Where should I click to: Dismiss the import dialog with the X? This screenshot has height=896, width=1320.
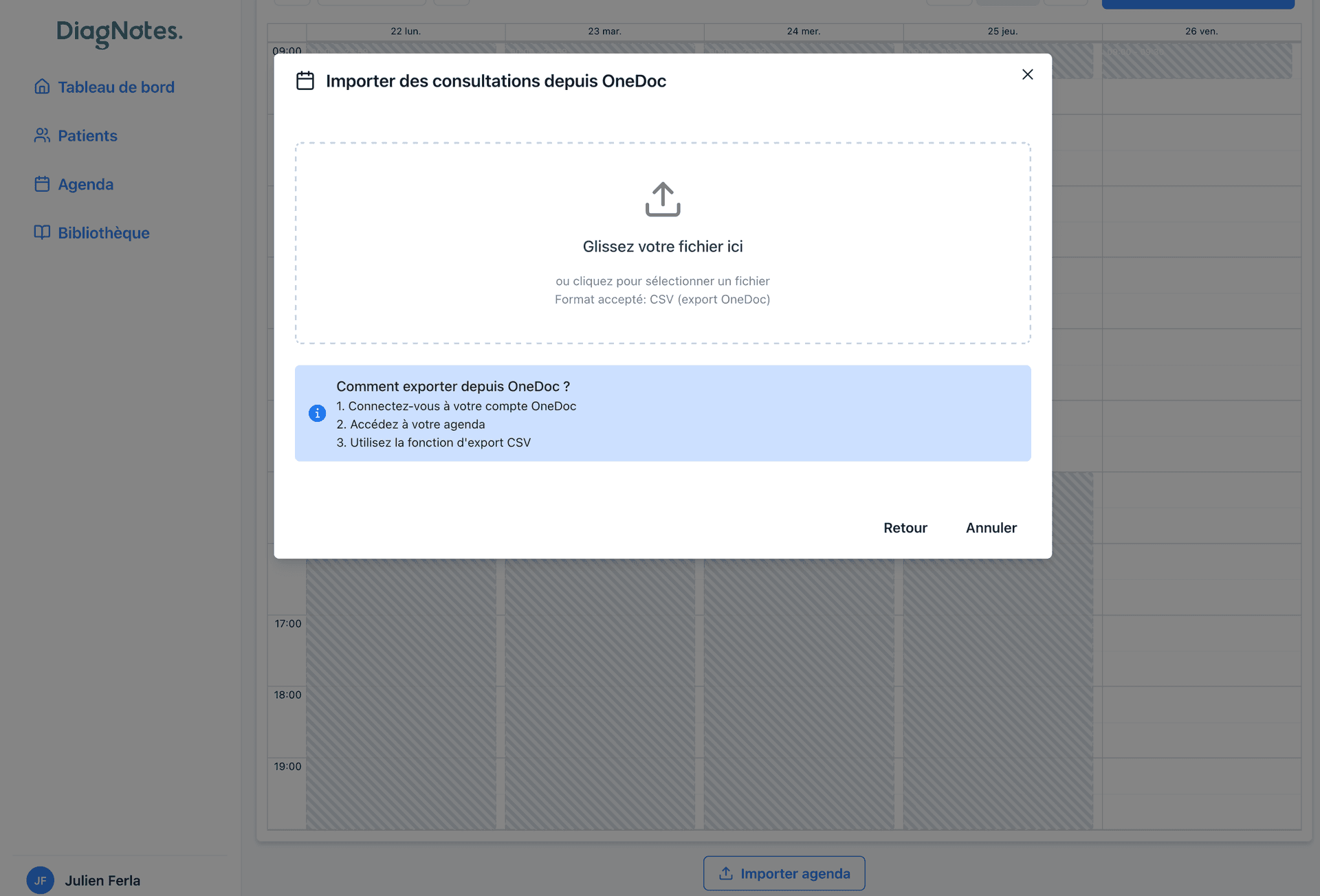(1028, 75)
